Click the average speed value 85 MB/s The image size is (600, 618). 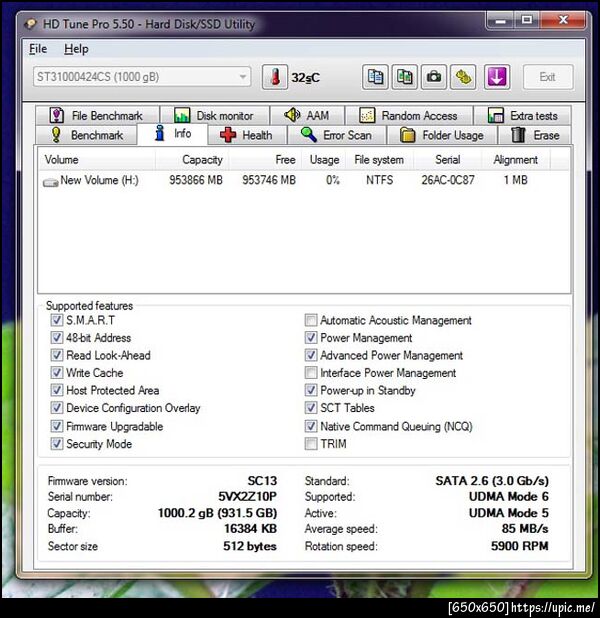525,529
